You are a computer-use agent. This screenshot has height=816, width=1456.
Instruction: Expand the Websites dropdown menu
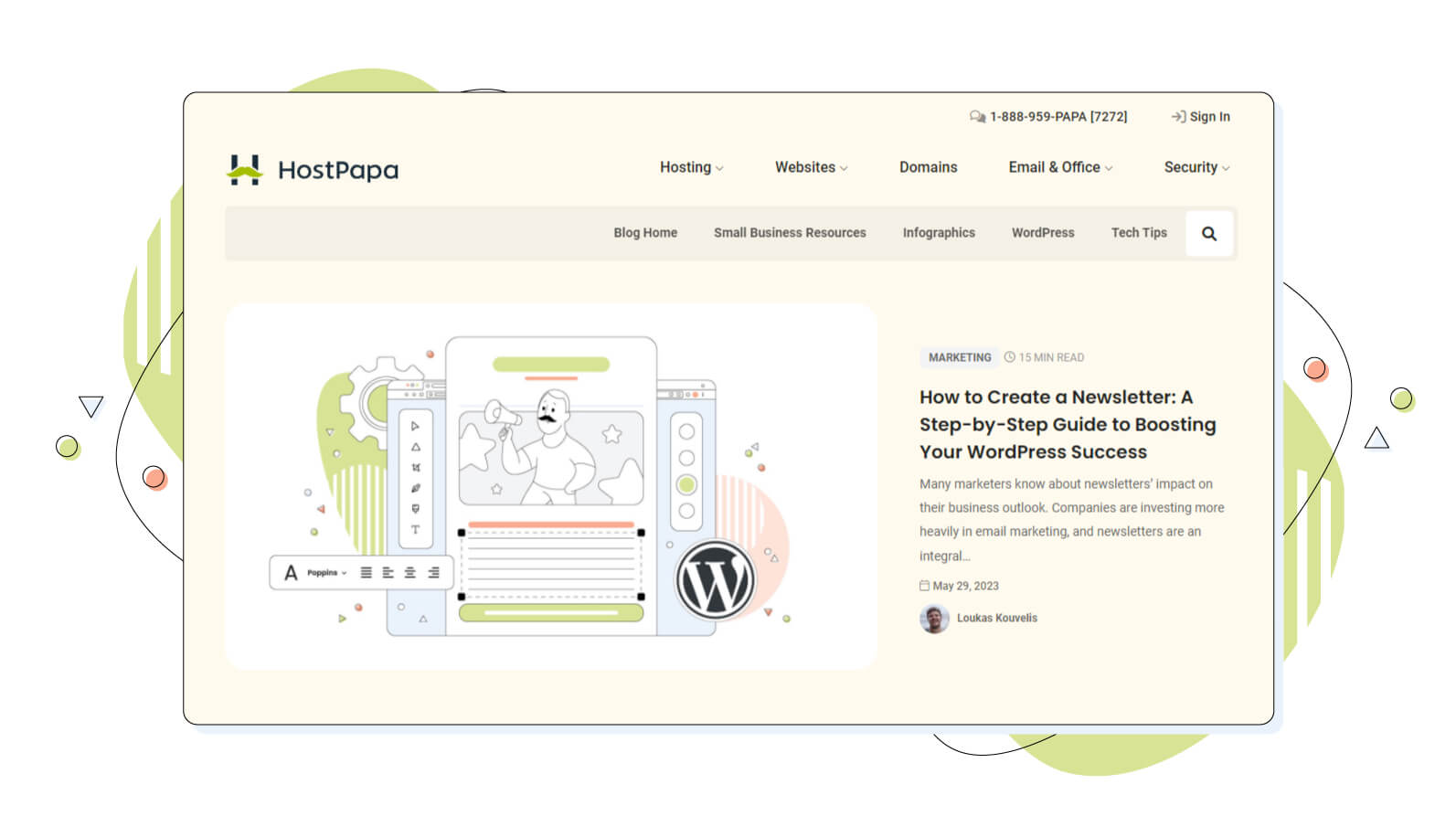(x=811, y=167)
